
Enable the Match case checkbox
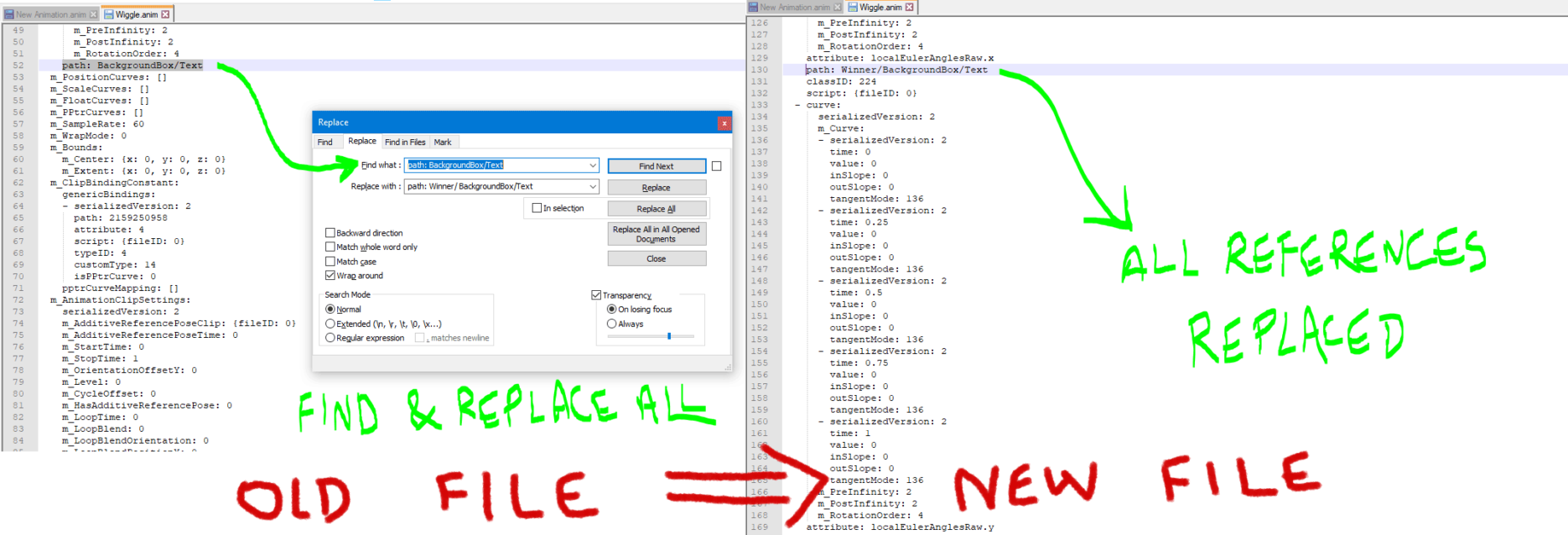pyautogui.click(x=330, y=262)
